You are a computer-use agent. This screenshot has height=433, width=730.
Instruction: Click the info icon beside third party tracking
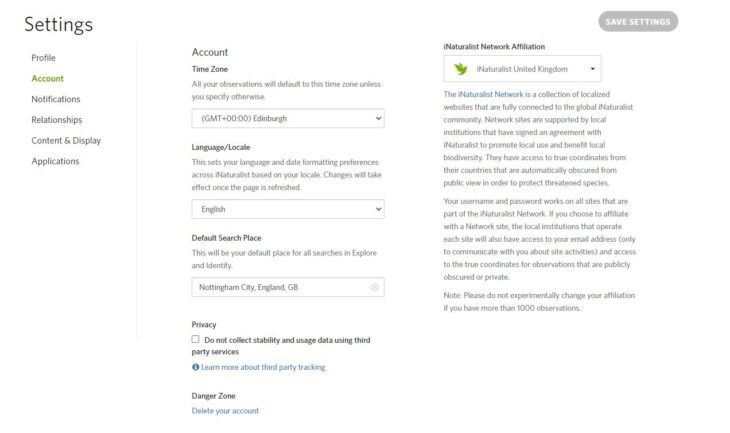click(x=196, y=367)
